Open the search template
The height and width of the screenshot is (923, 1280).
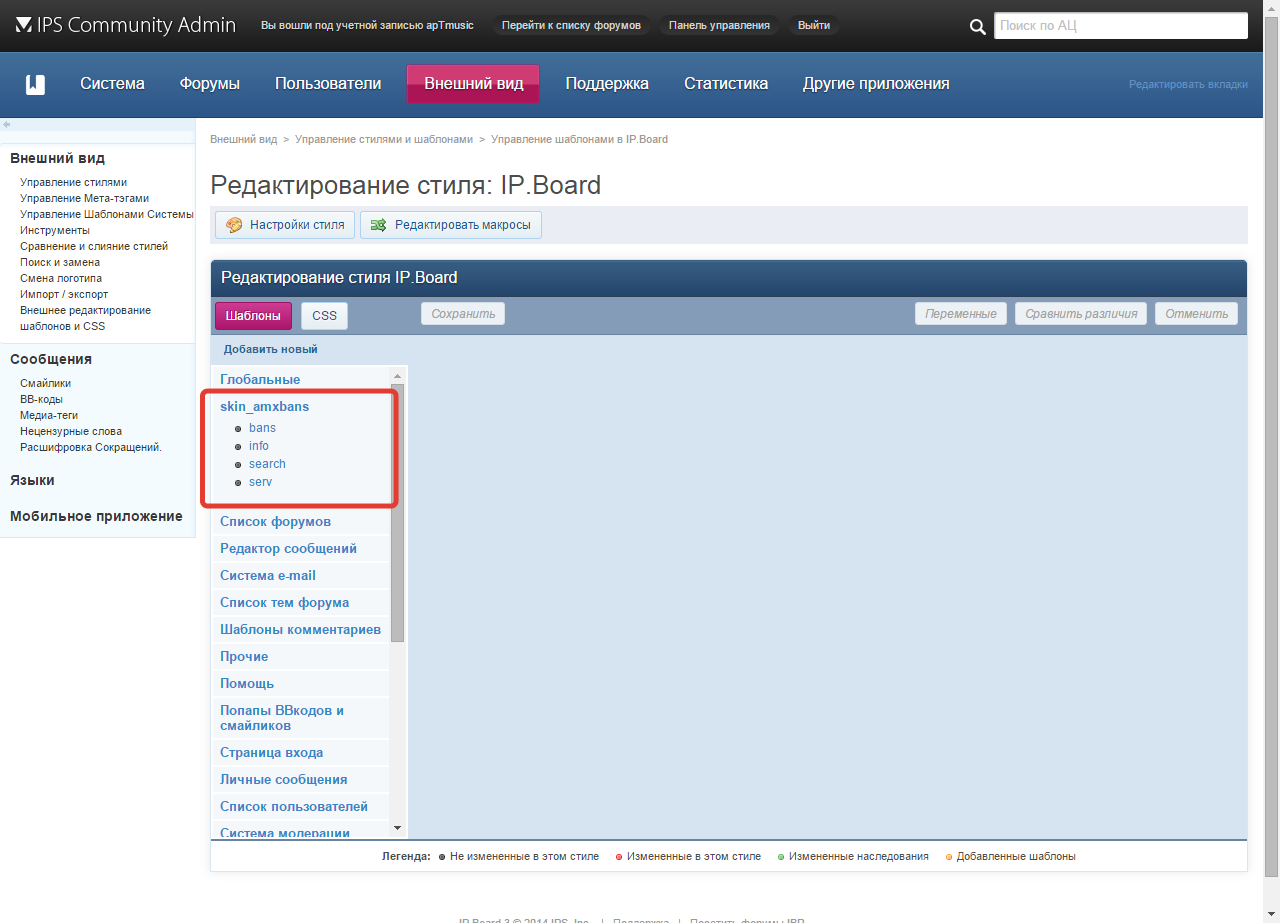click(x=267, y=464)
